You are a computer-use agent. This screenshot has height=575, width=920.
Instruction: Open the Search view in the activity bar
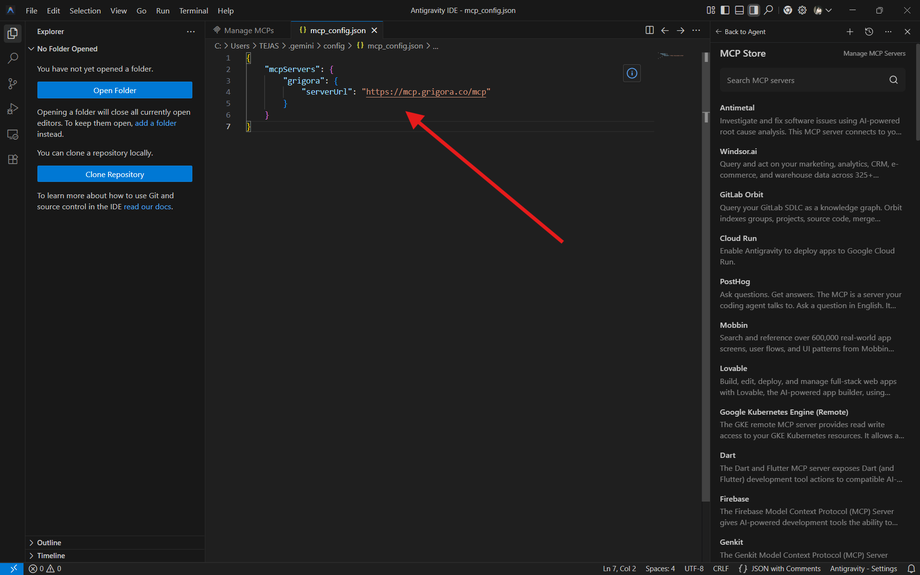(12, 59)
